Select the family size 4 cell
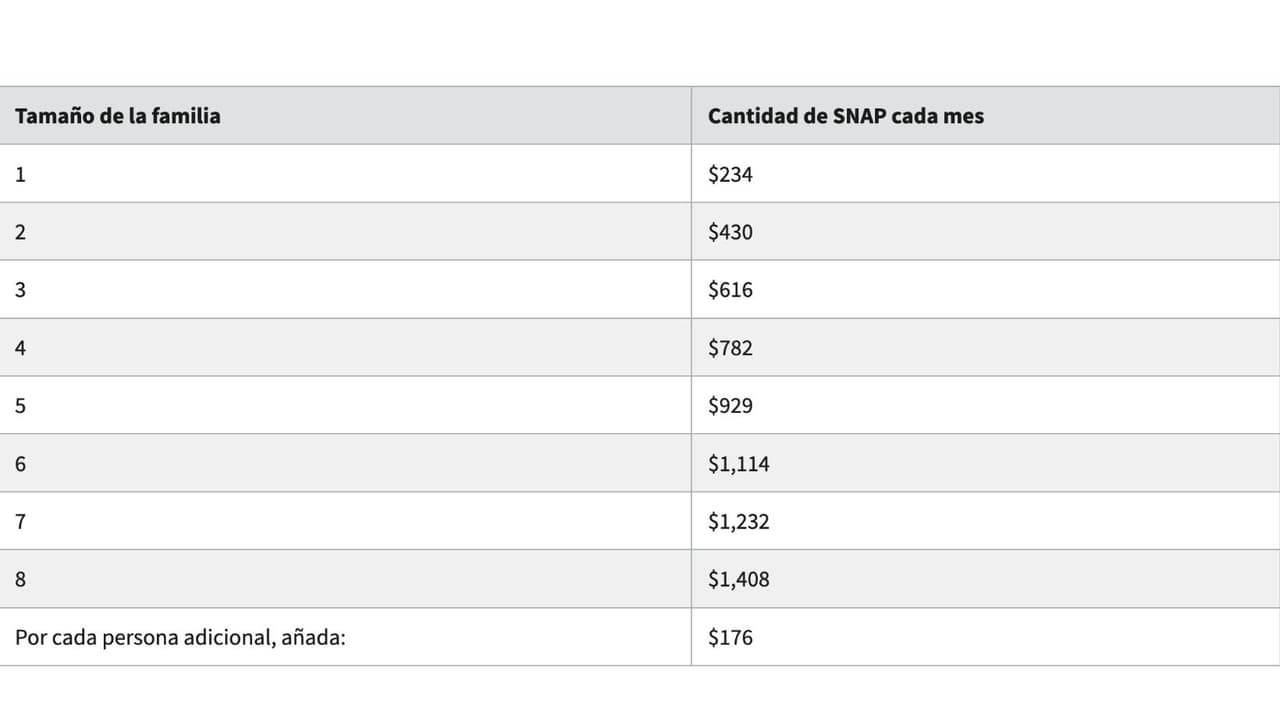This screenshot has height=721, width=1280. click(21, 348)
